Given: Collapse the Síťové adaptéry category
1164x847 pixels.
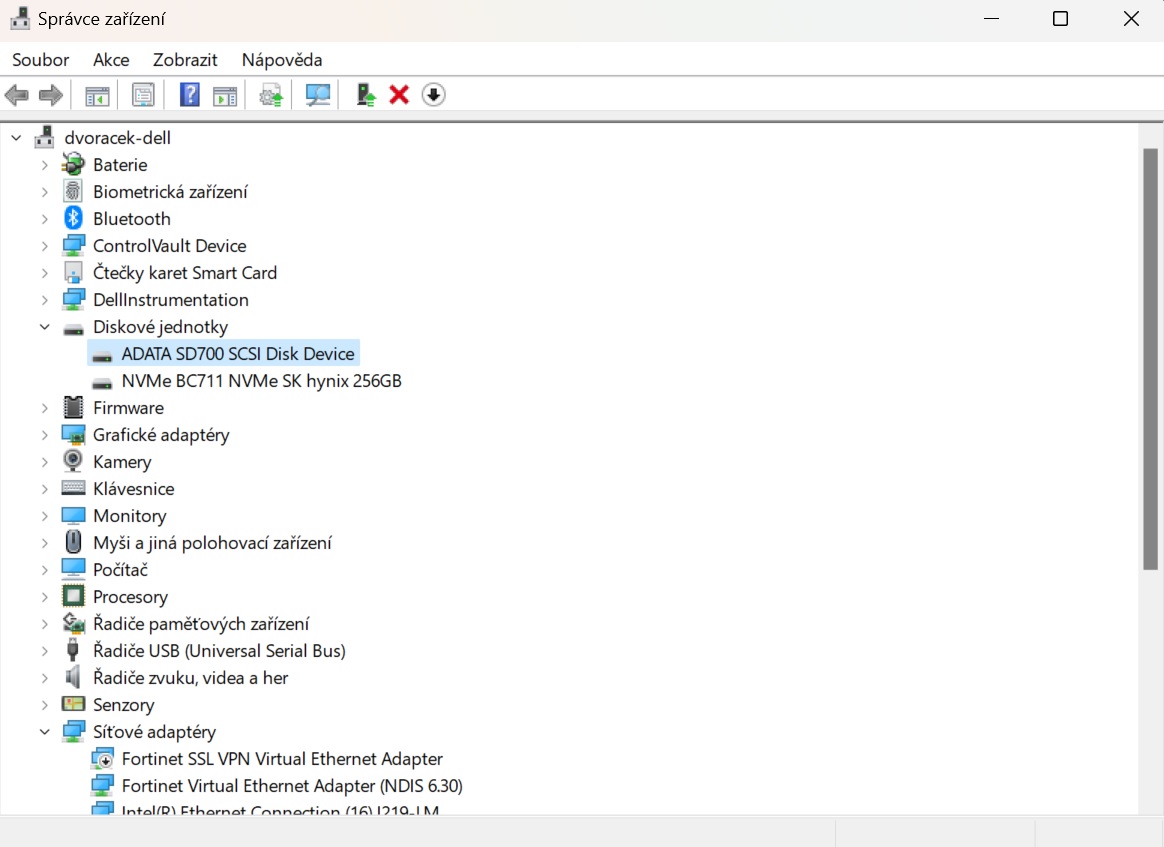Looking at the screenshot, I should tap(45, 732).
